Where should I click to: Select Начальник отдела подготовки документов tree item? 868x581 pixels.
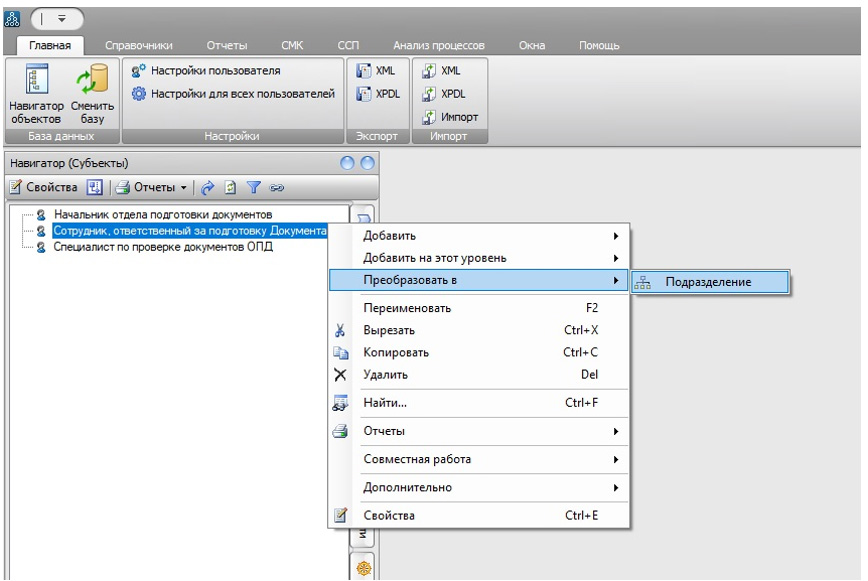[162, 214]
